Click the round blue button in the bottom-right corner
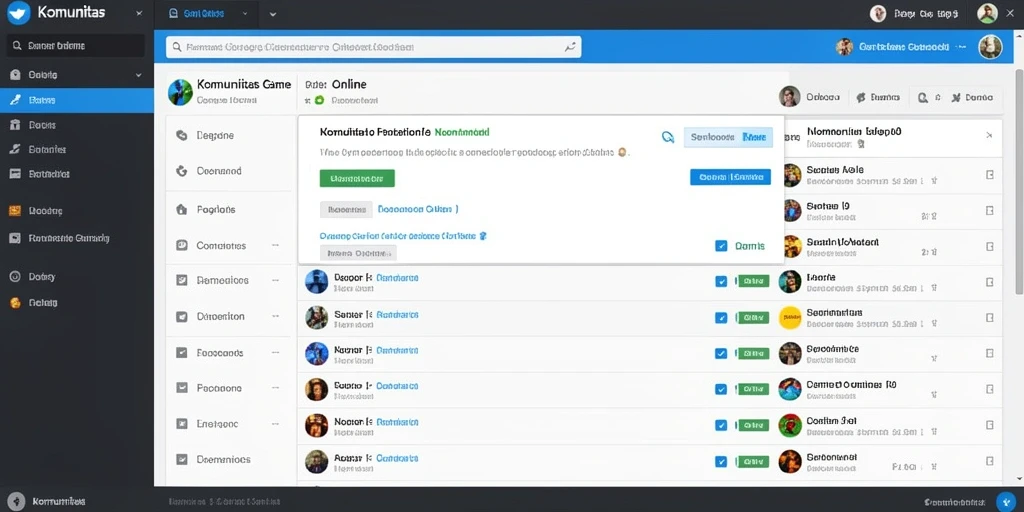Screen dimensions: 1024x512 (1006, 502)
